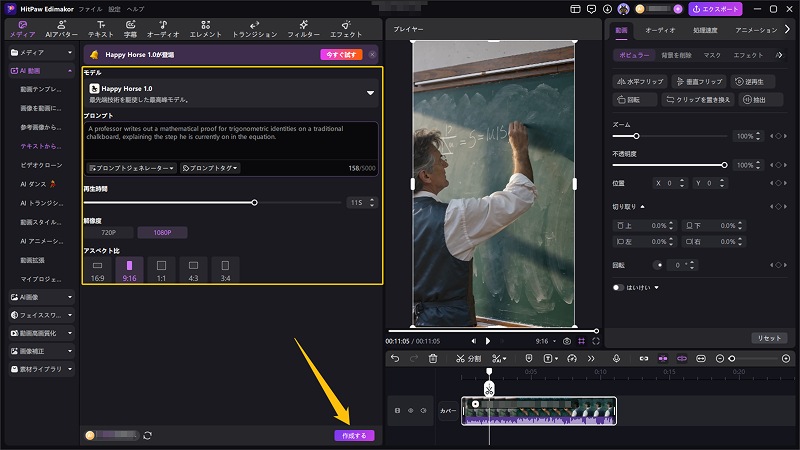Open the フィルター filters panel
800x450 pixels.
pyautogui.click(x=303, y=29)
